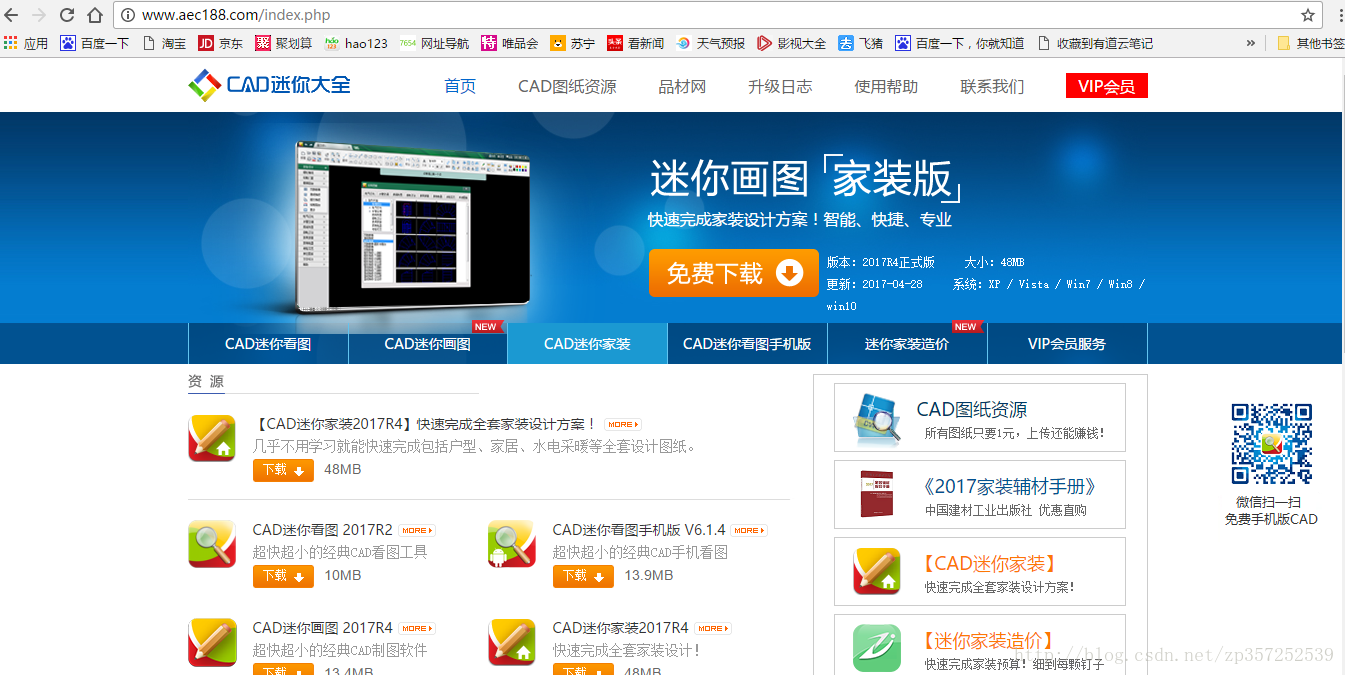Open the 联系我们 nav menu item

992,86
